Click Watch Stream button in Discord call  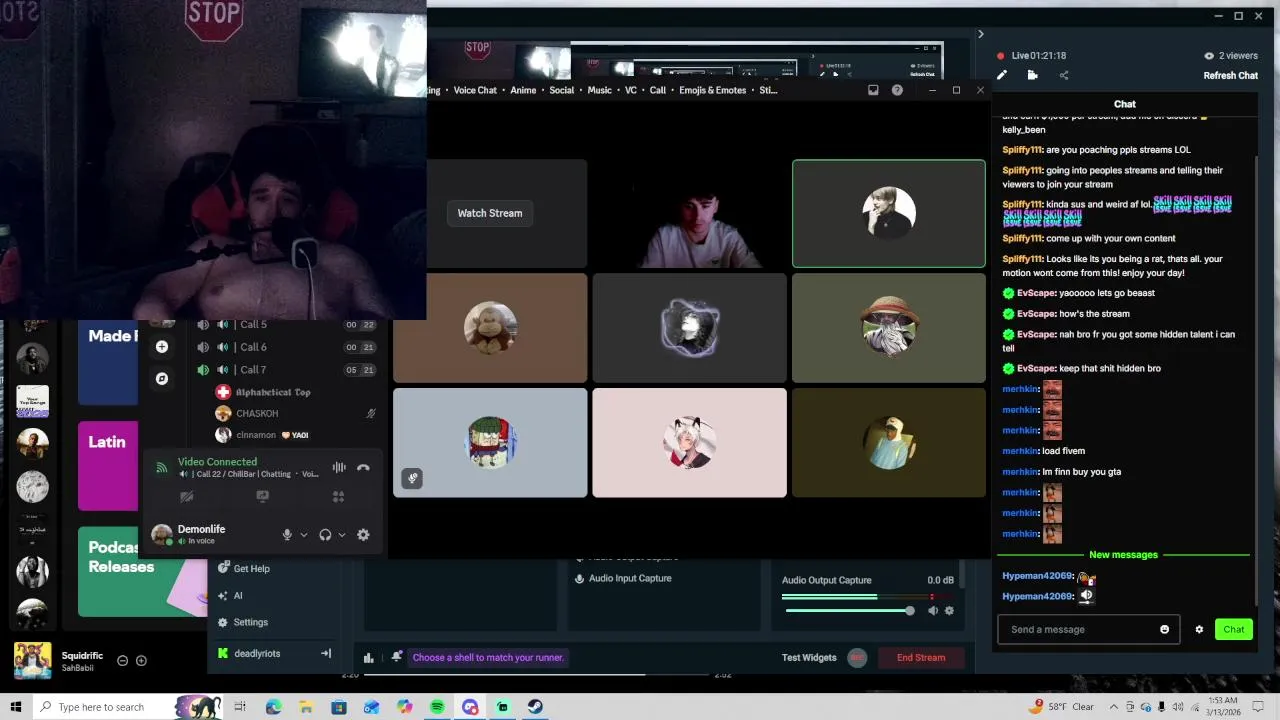[490, 213]
